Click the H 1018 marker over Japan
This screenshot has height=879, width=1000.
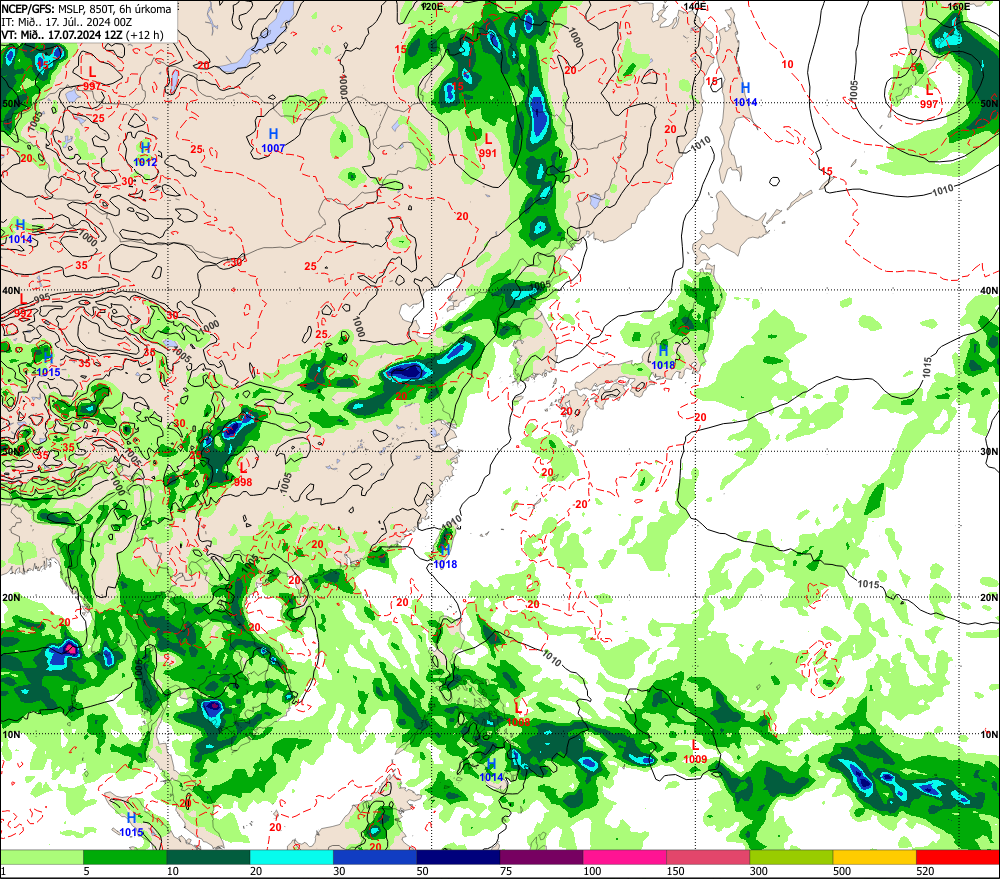coord(663,357)
